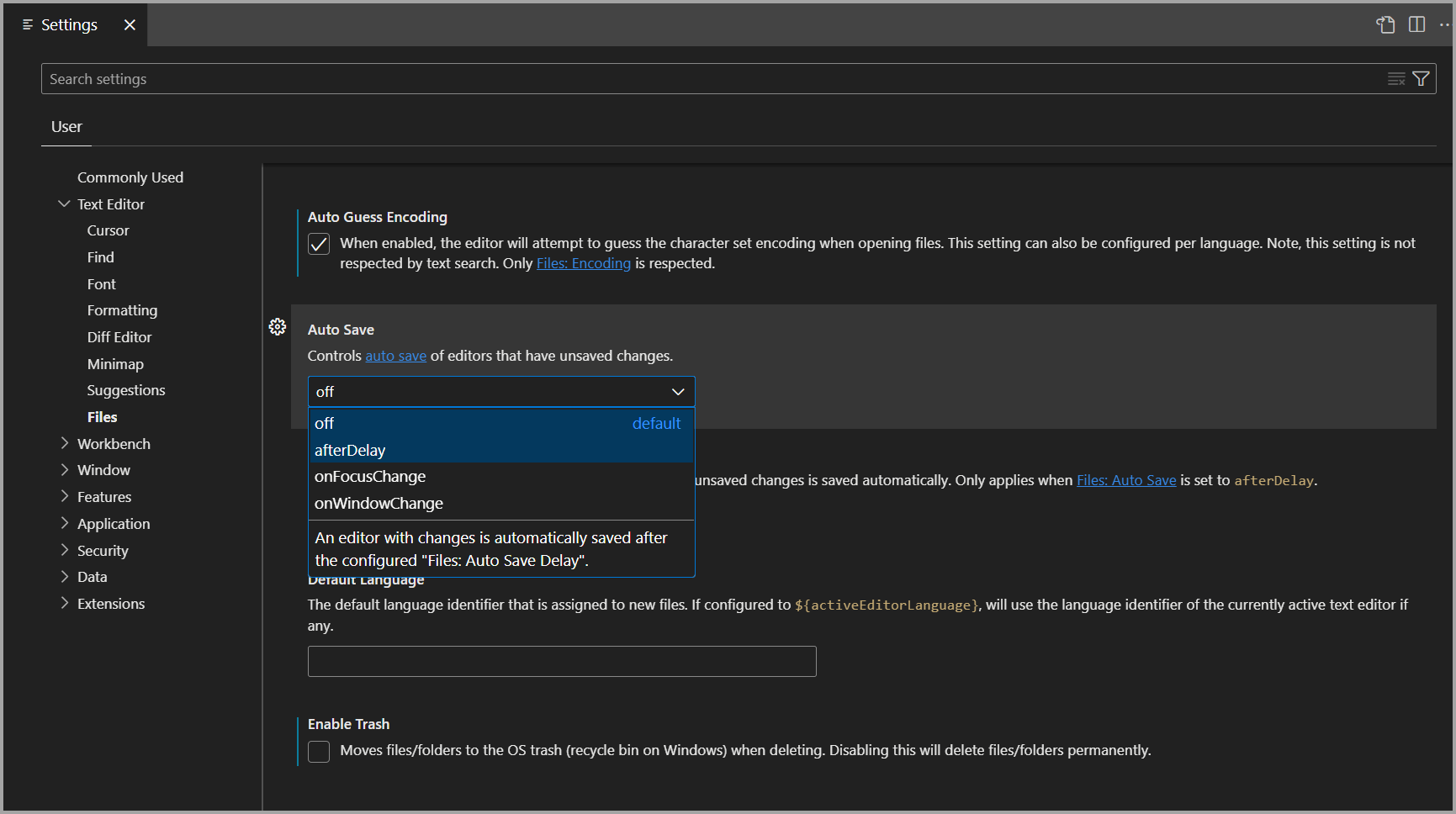Split the editor using the split icon
This screenshot has width=1456, height=814.
(1417, 24)
